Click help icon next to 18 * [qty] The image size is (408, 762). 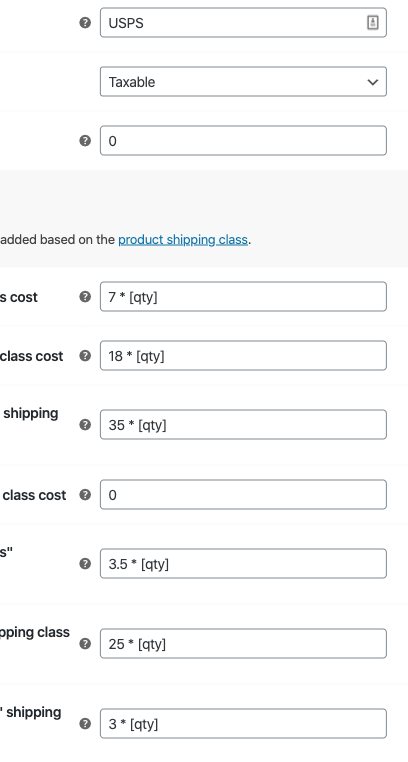tap(85, 356)
